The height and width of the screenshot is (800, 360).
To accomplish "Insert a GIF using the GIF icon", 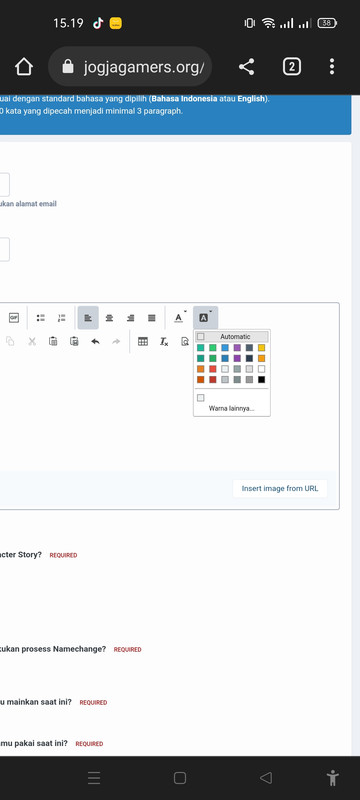I will [14, 318].
